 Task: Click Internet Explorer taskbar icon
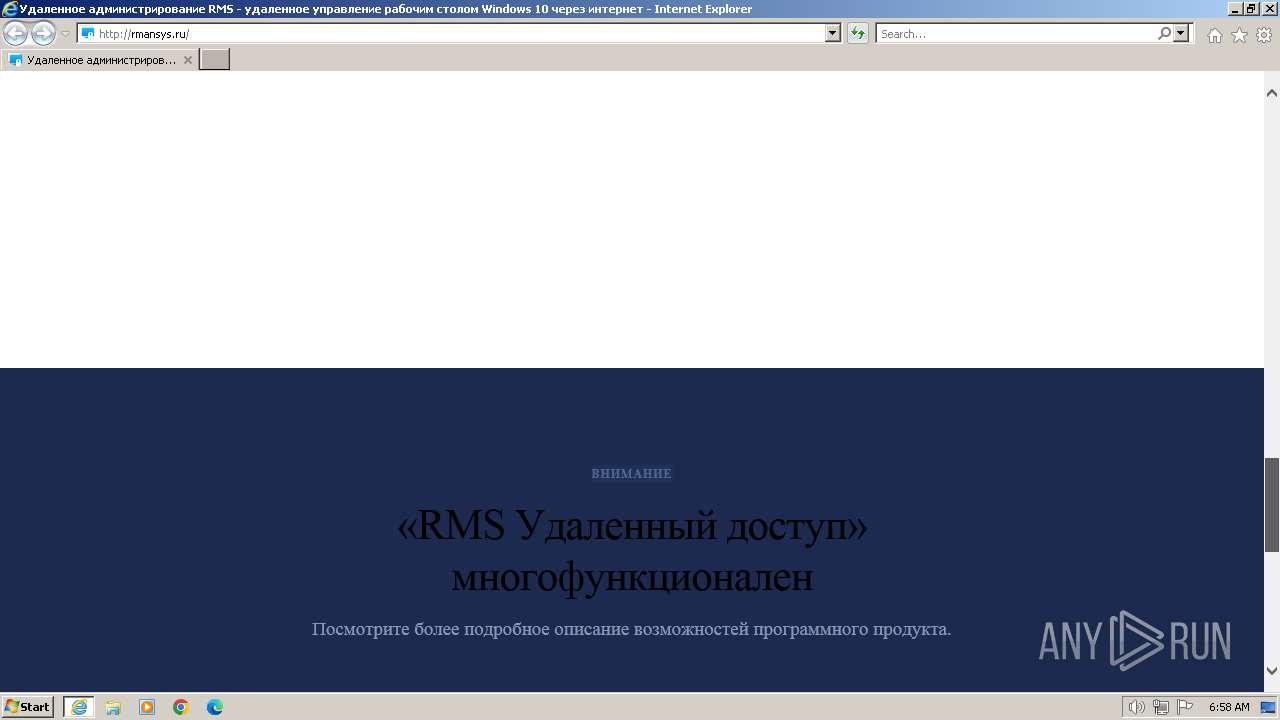pyautogui.click(x=79, y=707)
